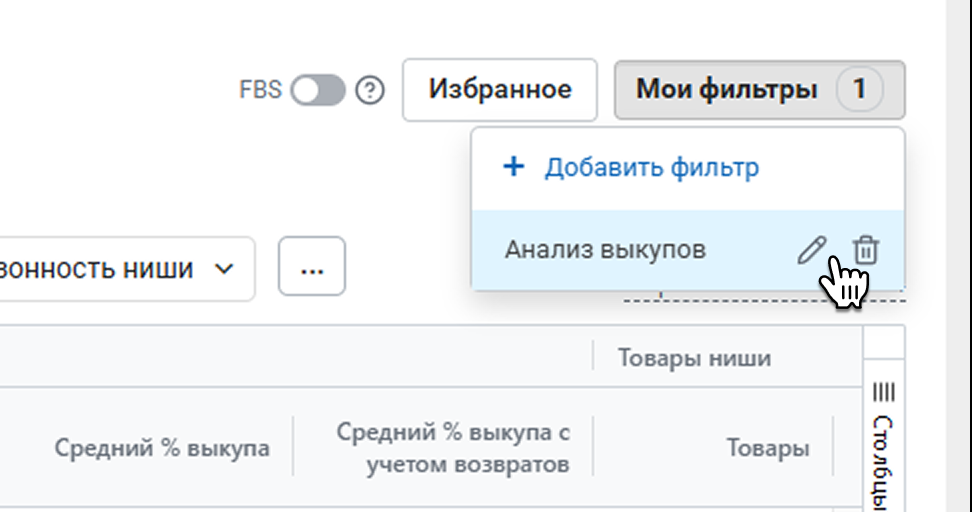Delete Анализ выкупов with the trash icon
The height and width of the screenshot is (512, 972).
(x=865, y=250)
